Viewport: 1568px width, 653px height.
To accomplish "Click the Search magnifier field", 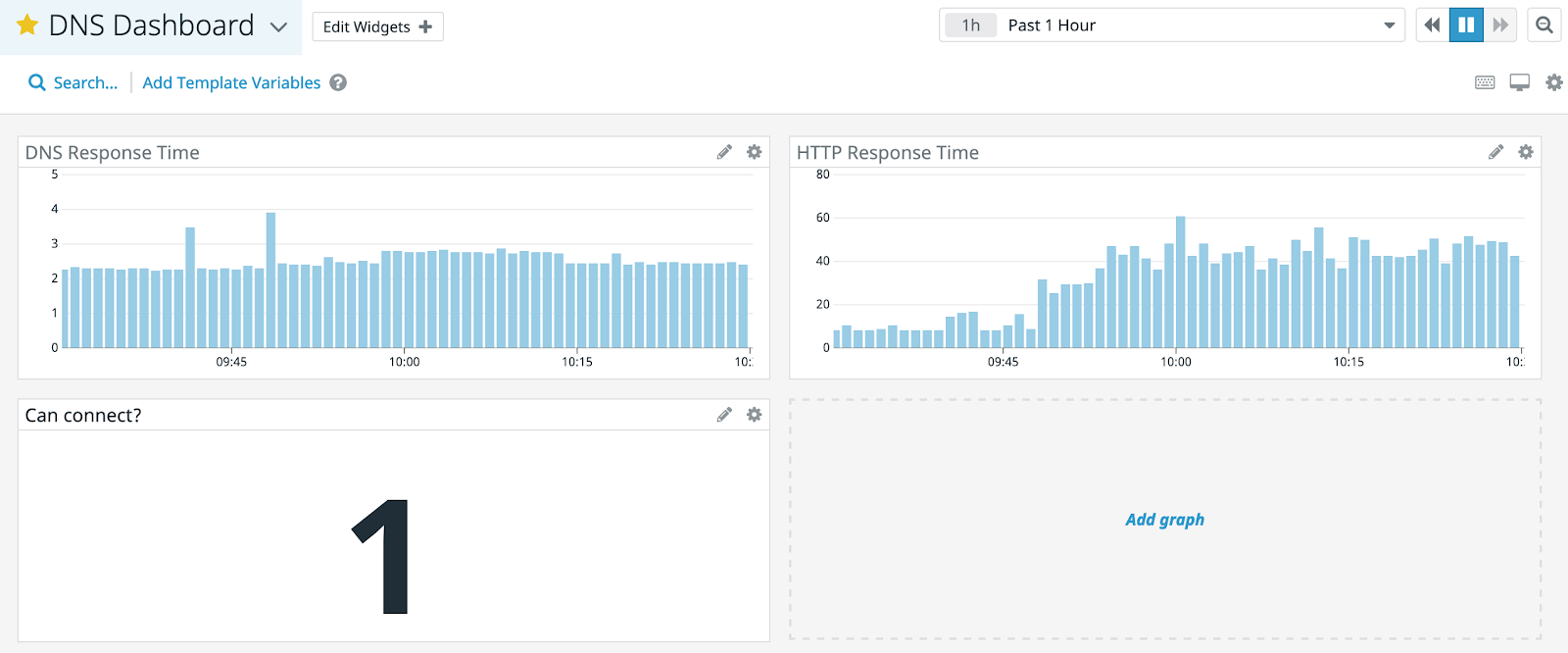I will click(73, 82).
